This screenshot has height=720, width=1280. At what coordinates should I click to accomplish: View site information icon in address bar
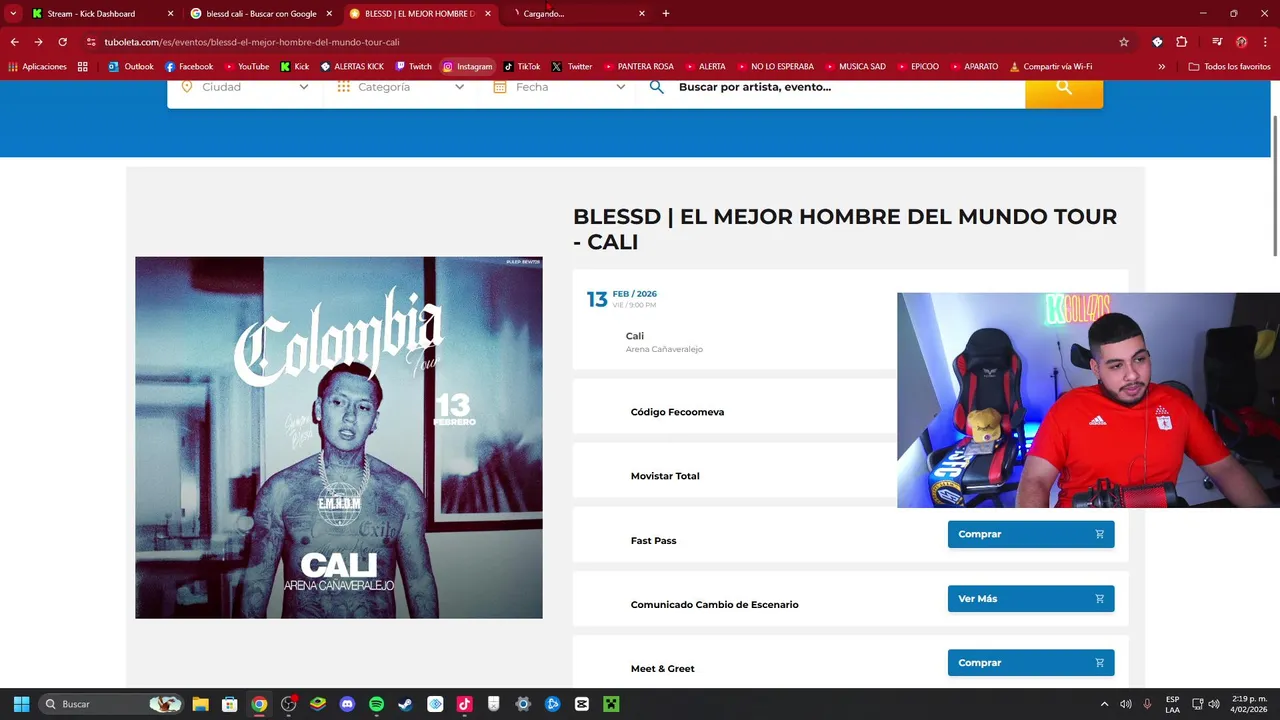point(91,42)
